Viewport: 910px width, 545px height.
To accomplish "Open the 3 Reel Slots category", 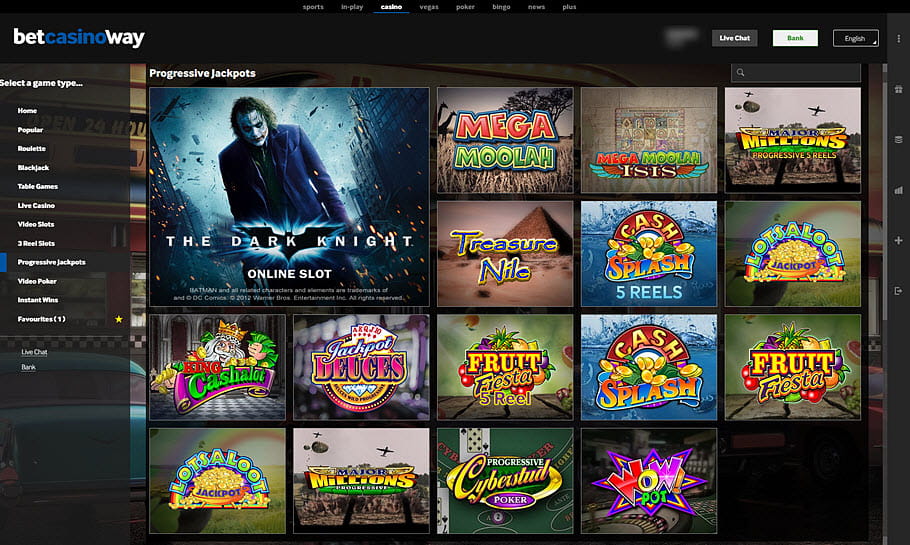I will point(36,243).
